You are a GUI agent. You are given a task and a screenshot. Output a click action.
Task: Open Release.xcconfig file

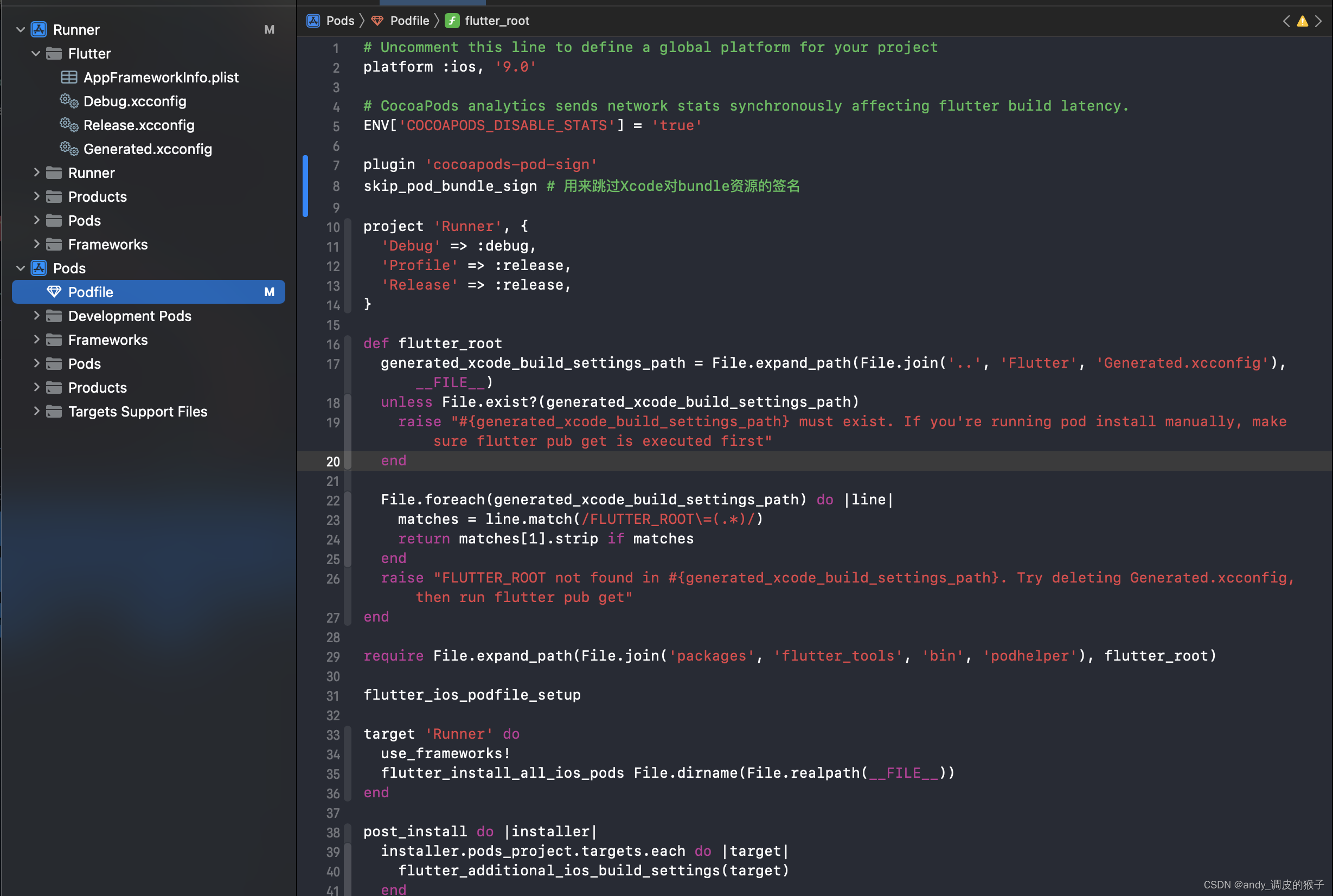139,125
